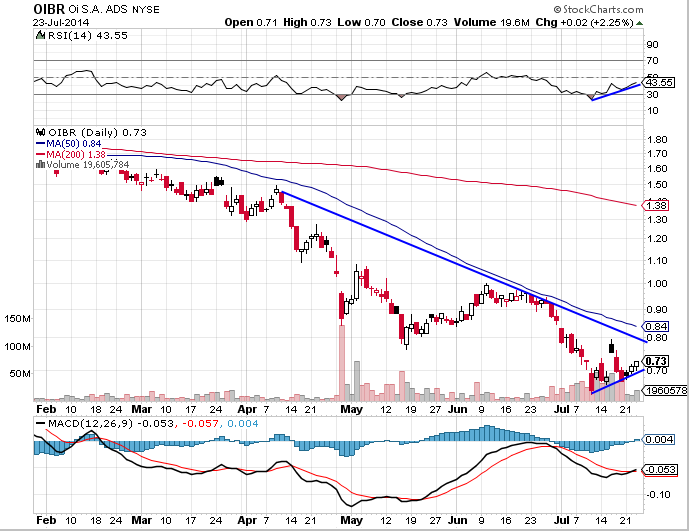Click the MACD value tag -0.053
The image size is (689, 531).
(x=660, y=469)
